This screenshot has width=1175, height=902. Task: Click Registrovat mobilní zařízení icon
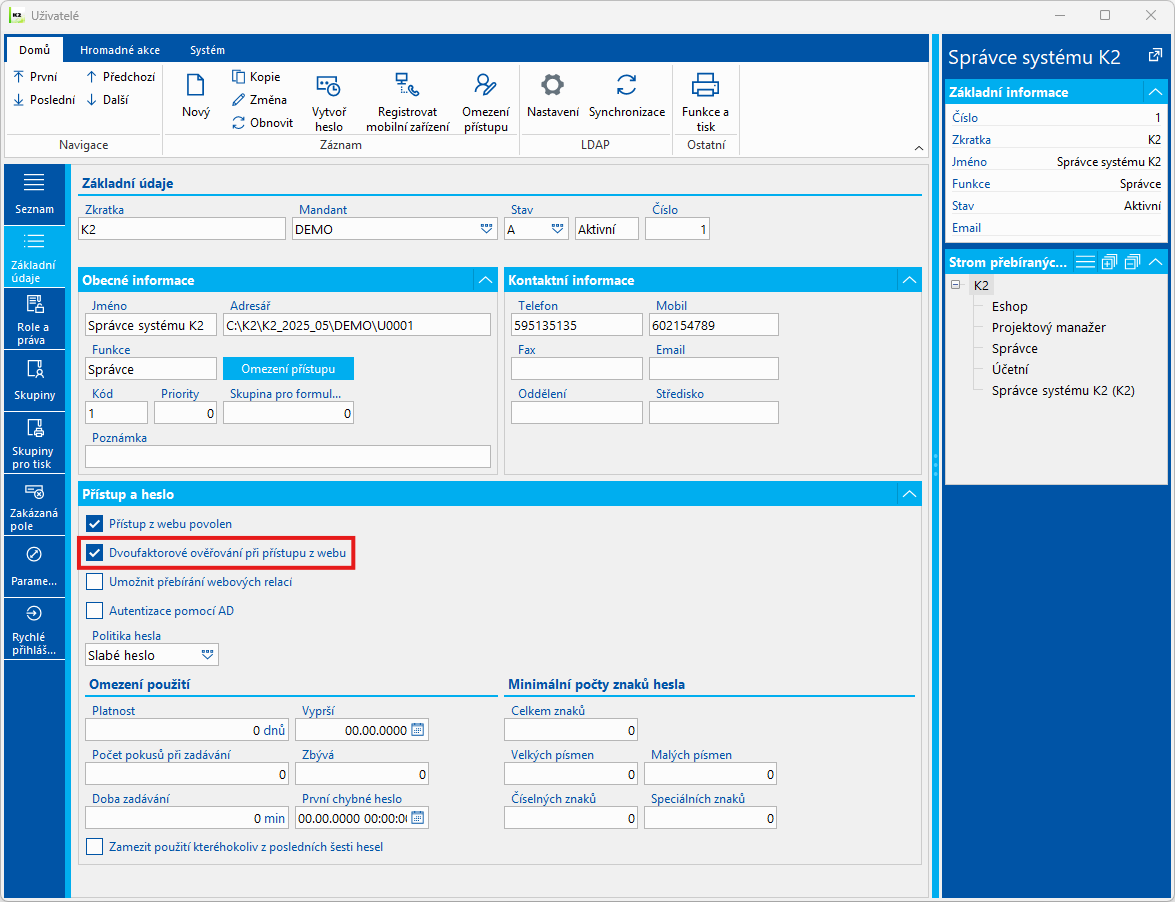407,102
